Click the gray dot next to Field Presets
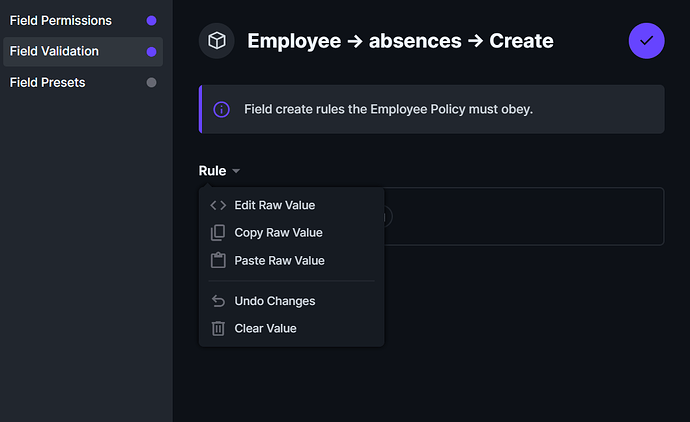The image size is (690, 422). click(151, 83)
